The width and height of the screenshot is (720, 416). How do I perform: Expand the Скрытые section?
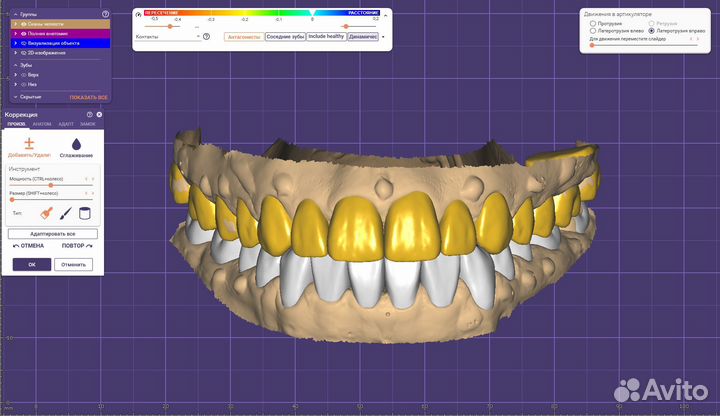pyautogui.click(x=15, y=97)
